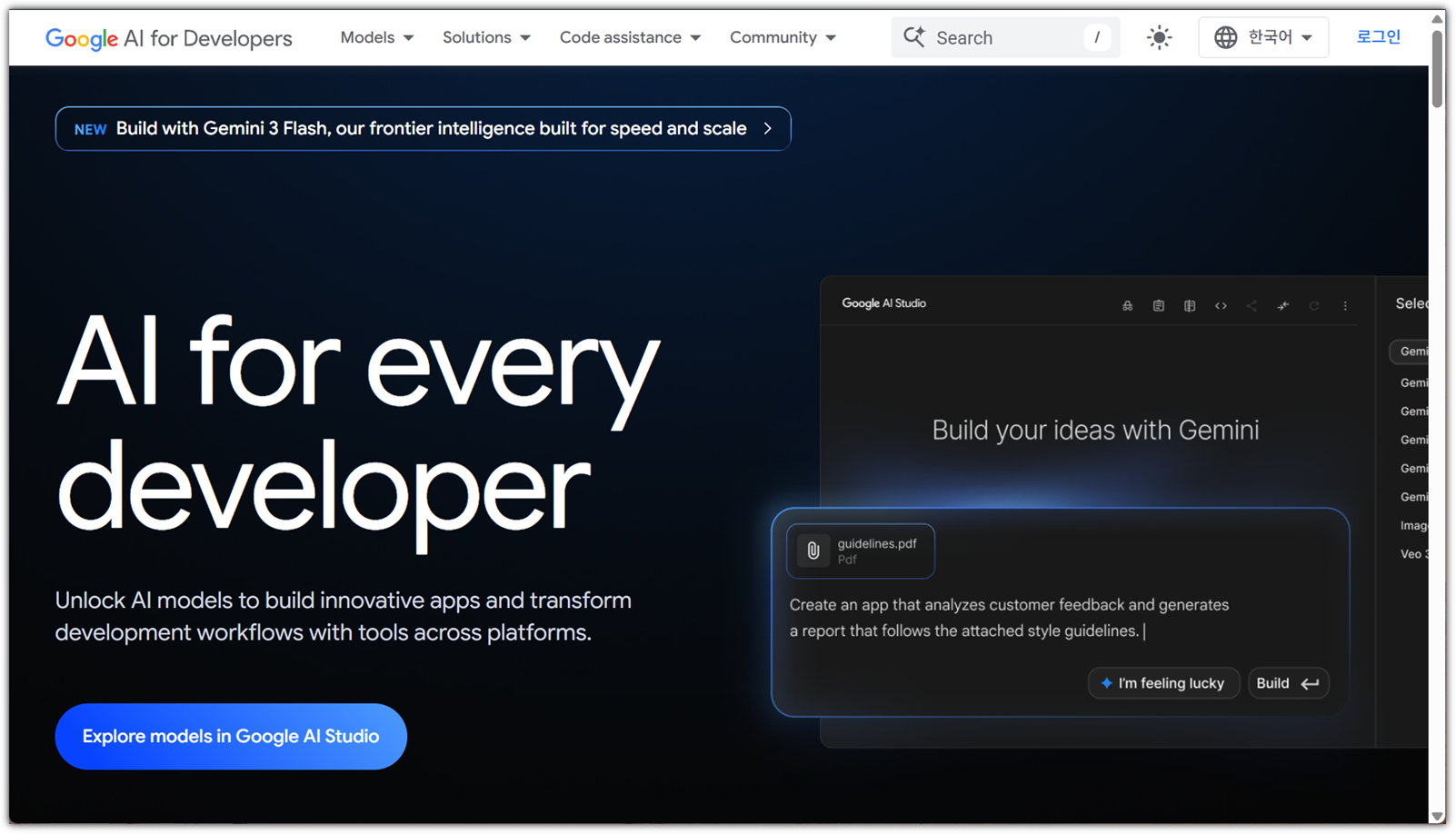Viewport: 1456px width, 834px height.
Task: Click the I'm feeling lucky button
Action: [x=1163, y=683]
